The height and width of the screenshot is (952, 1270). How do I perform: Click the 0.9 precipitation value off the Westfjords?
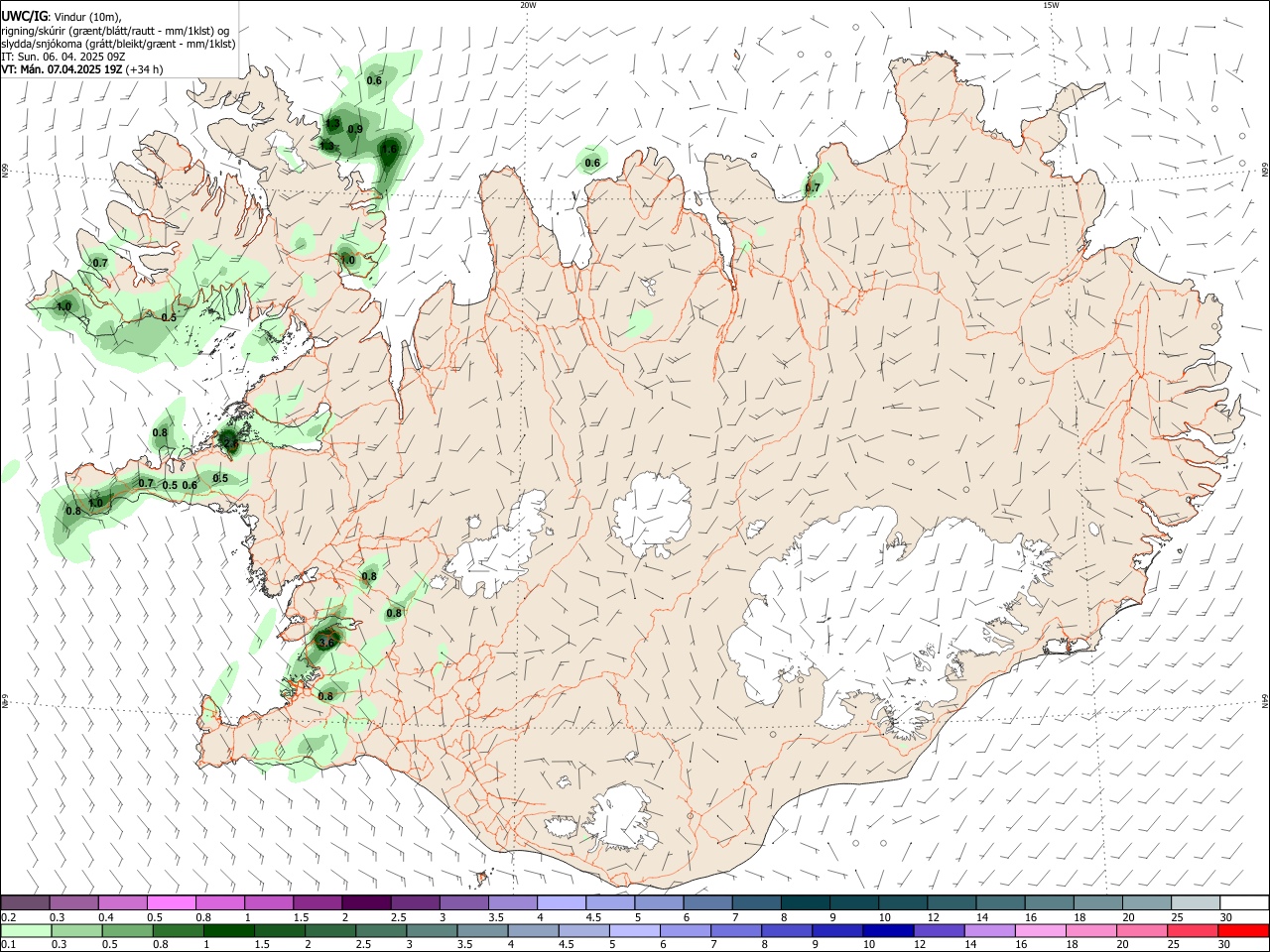(x=355, y=129)
